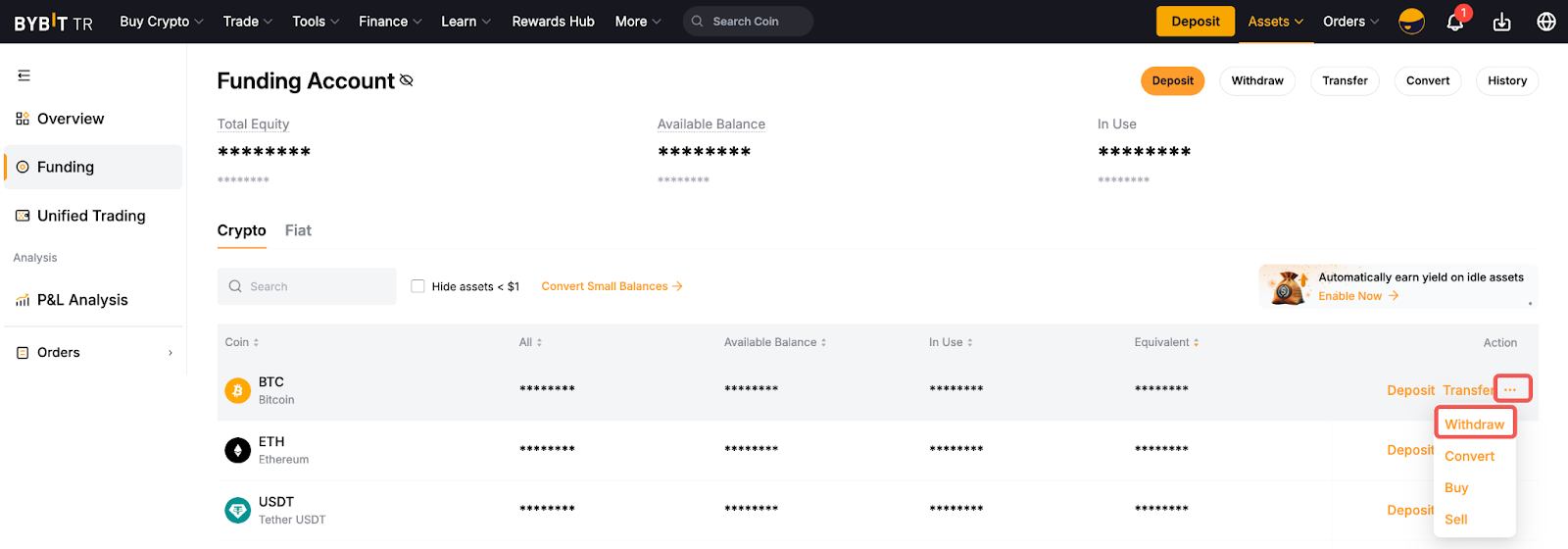Screen dimensions: 1568x549
Task: Switch to the Fiat tab
Action: tap(298, 230)
